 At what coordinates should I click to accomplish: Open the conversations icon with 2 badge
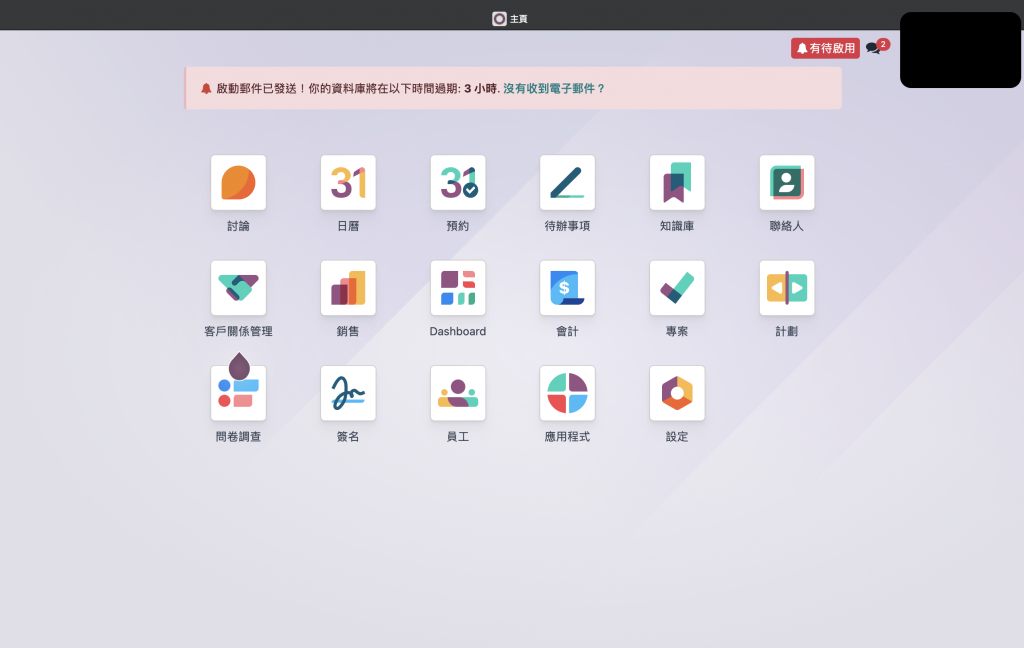875,48
